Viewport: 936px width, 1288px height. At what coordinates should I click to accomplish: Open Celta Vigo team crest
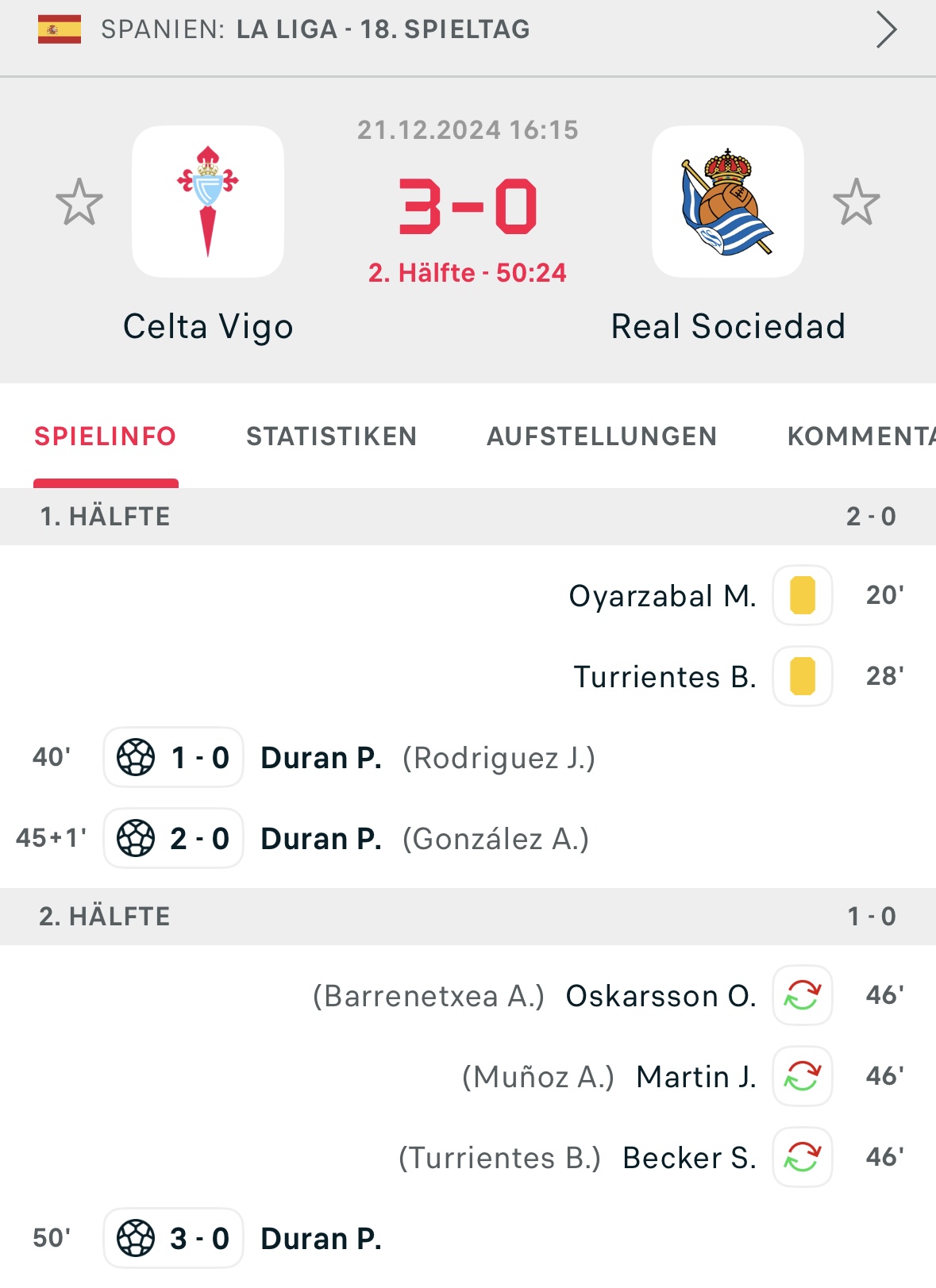(208, 202)
